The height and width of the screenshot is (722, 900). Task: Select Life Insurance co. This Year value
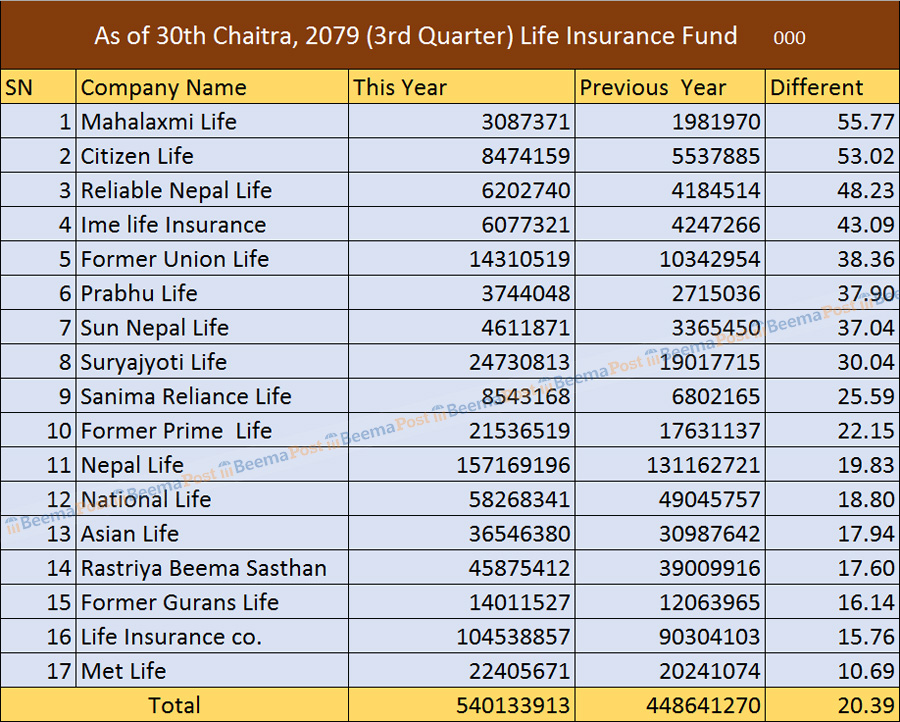click(512, 637)
